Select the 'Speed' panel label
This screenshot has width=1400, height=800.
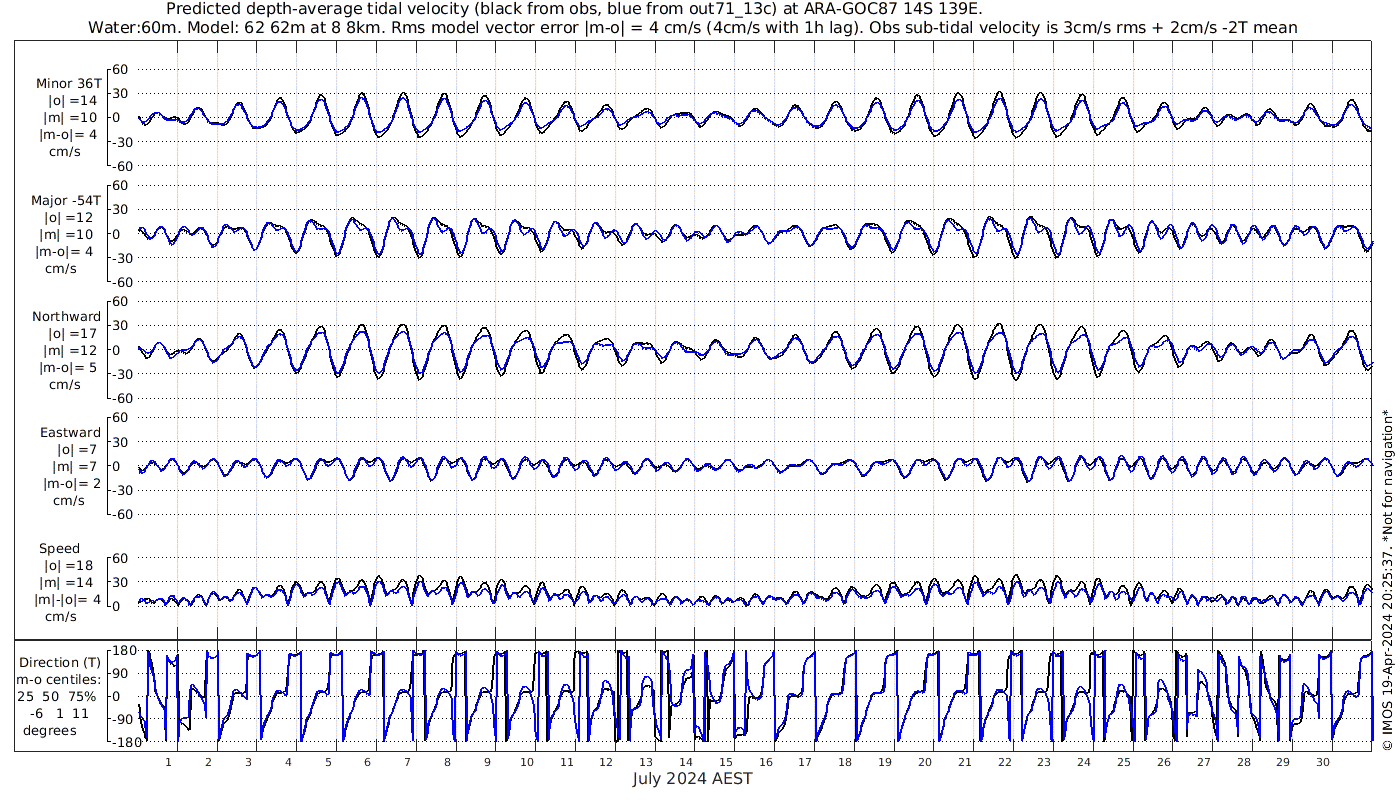coord(59,549)
